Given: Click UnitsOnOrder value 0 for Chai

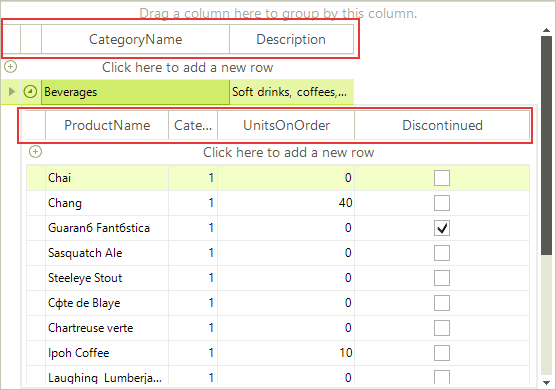Looking at the screenshot, I should click(286, 178).
